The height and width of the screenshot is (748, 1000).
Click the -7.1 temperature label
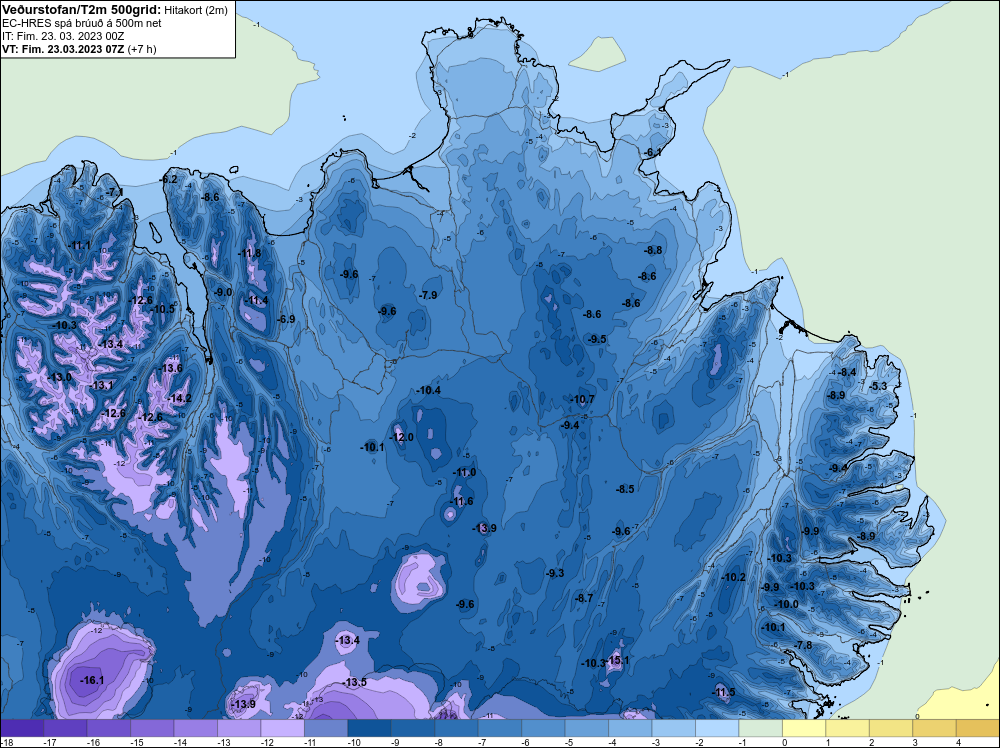click(115, 192)
